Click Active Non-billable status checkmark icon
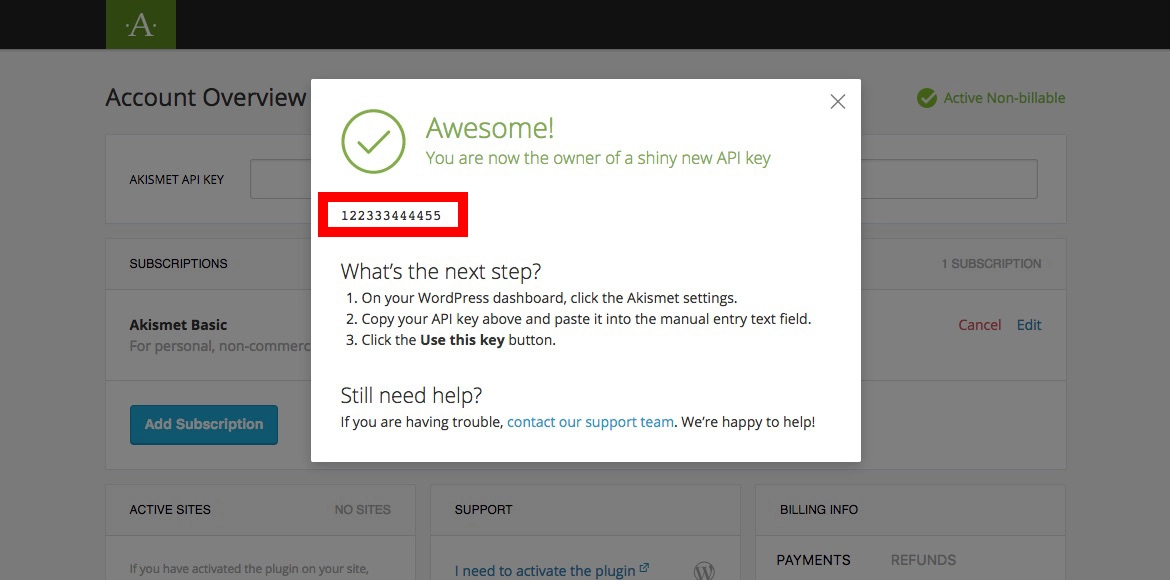Image resolution: width=1170 pixels, height=580 pixels. tap(927, 98)
